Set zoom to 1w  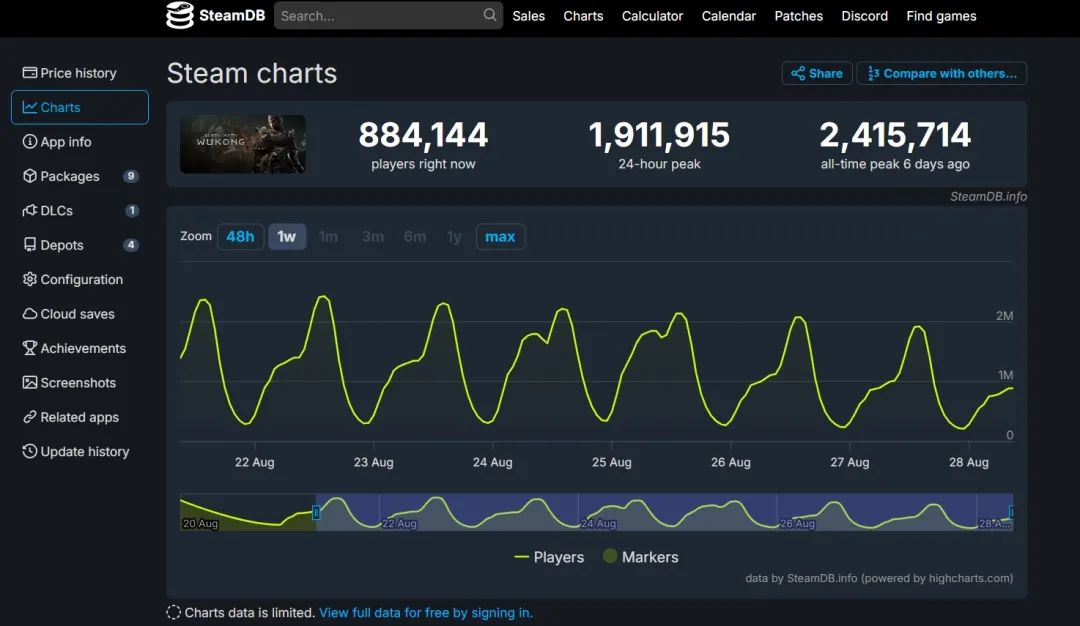(287, 237)
